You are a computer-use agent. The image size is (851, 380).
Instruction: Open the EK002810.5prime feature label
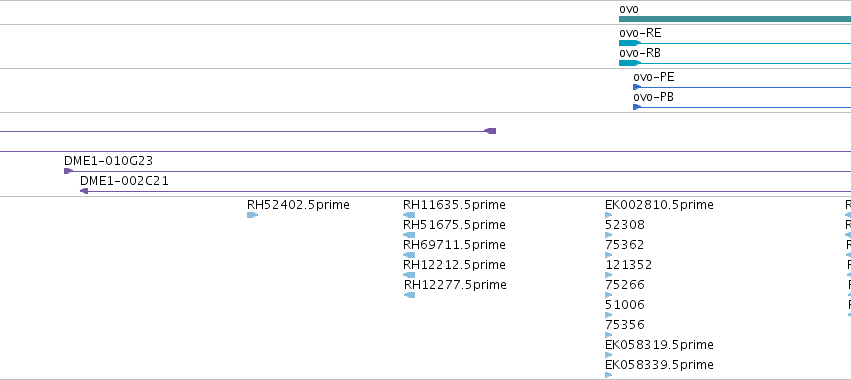pos(659,205)
